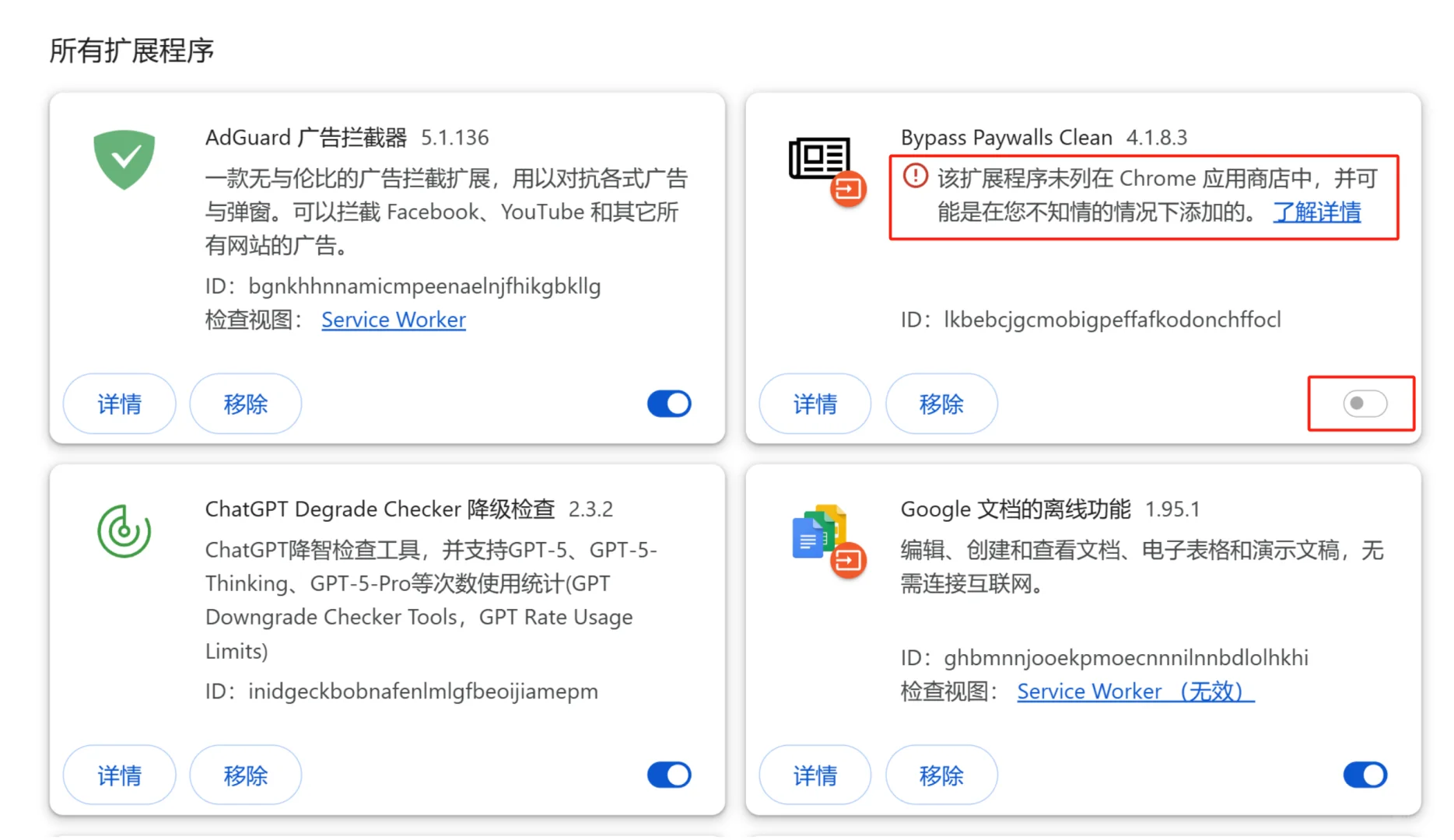The height and width of the screenshot is (840, 1454).
Task: Click the orange badge on Bypass Paywalls icon
Action: [x=850, y=187]
